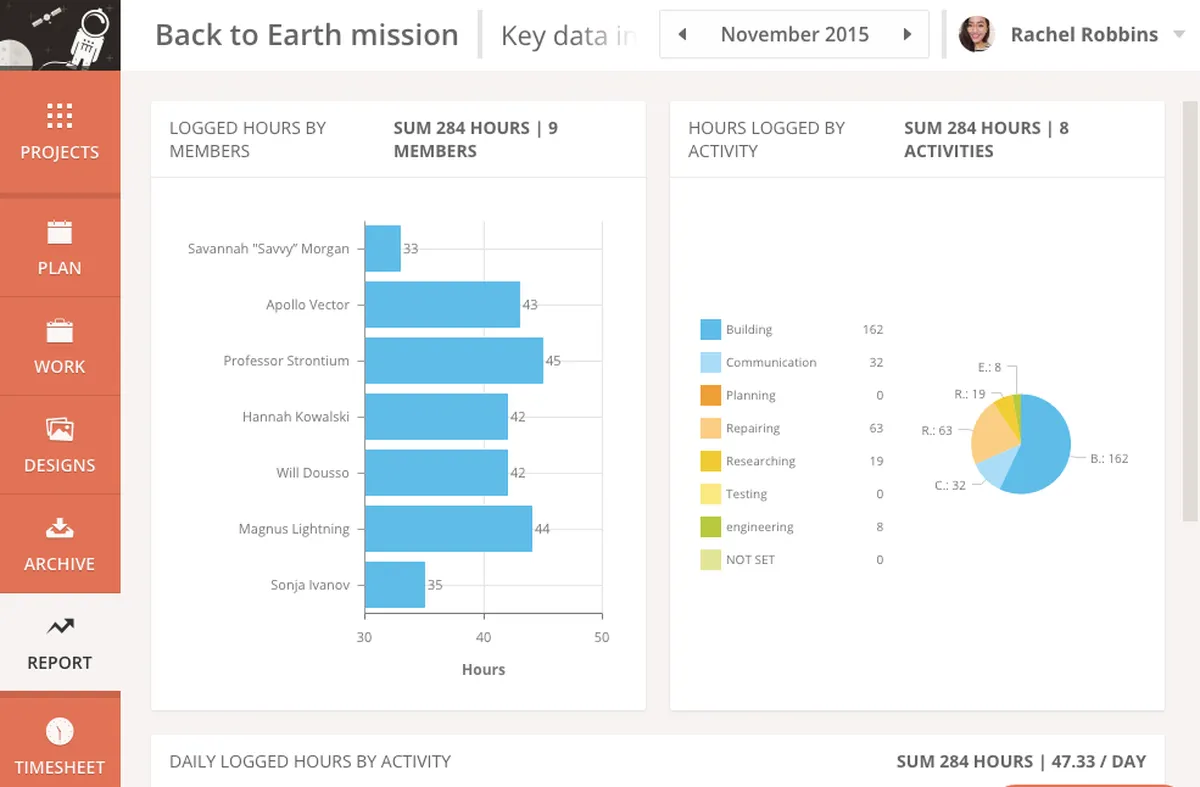Image resolution: width=1200 pixels, height=787 pixels.
Task: Go to next month arrow
Action: (x=907, y=35)
